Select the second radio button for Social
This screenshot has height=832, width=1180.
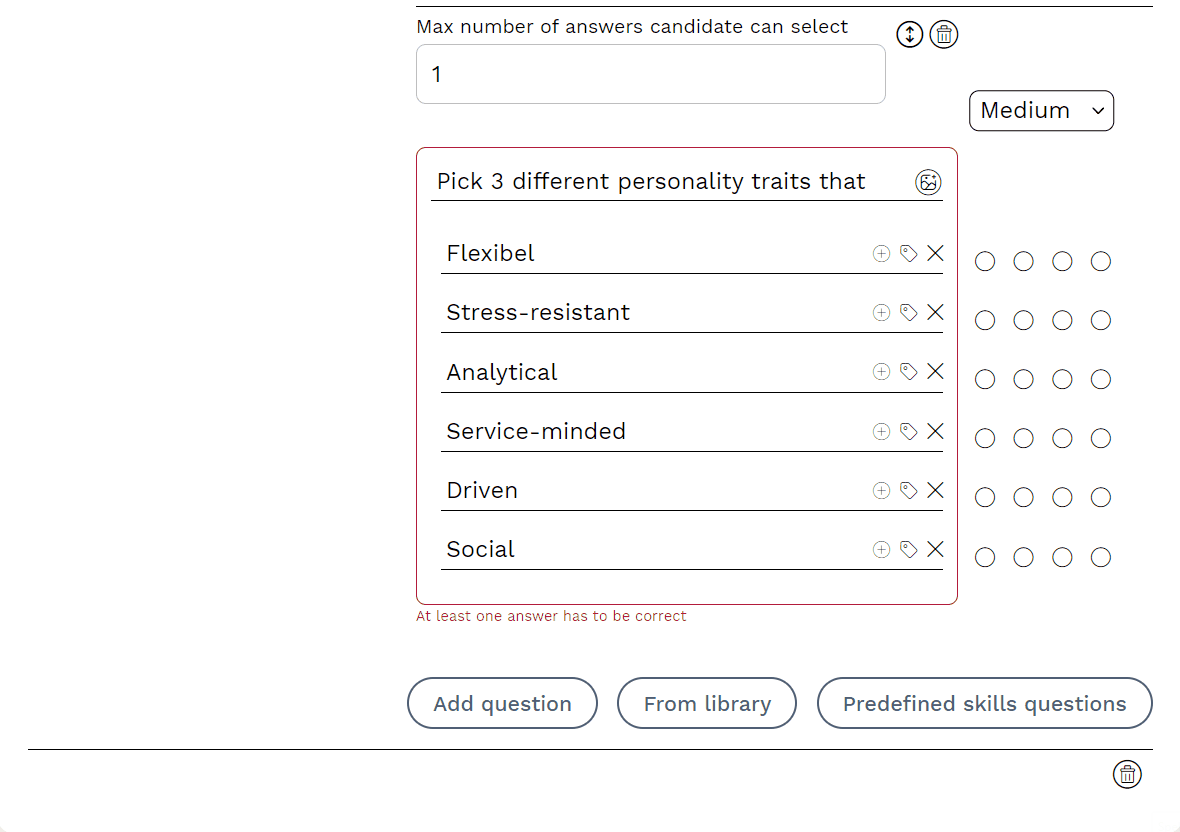pos(1023,557)
